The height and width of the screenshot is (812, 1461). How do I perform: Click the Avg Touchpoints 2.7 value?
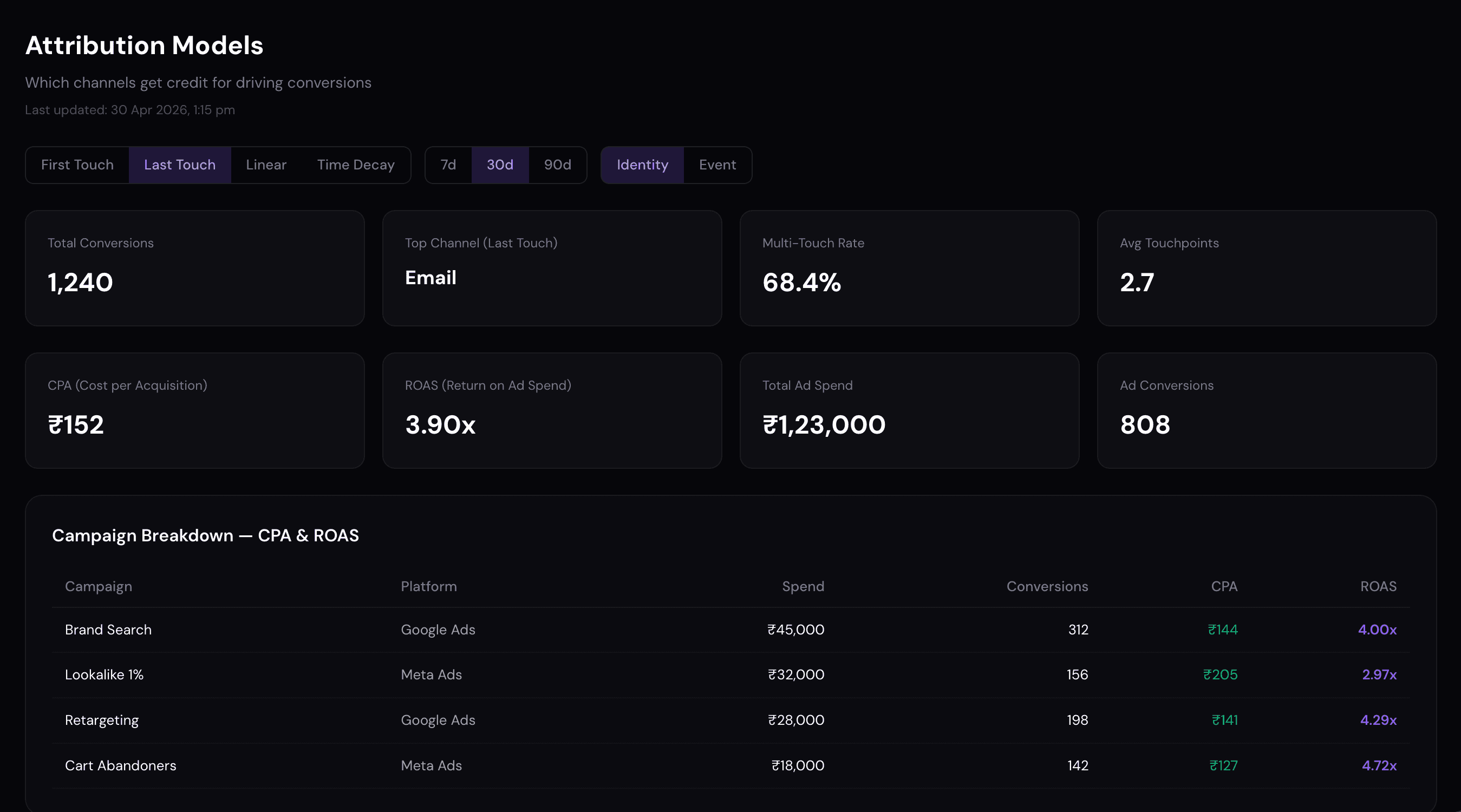[1137, 283]
